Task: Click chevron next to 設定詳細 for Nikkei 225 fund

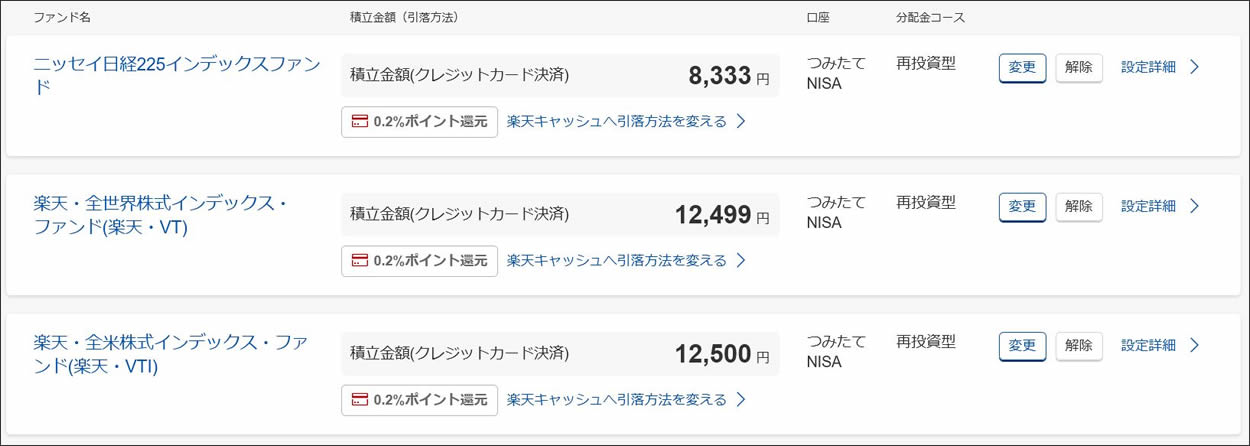Action: click(x=1194, y=67)
